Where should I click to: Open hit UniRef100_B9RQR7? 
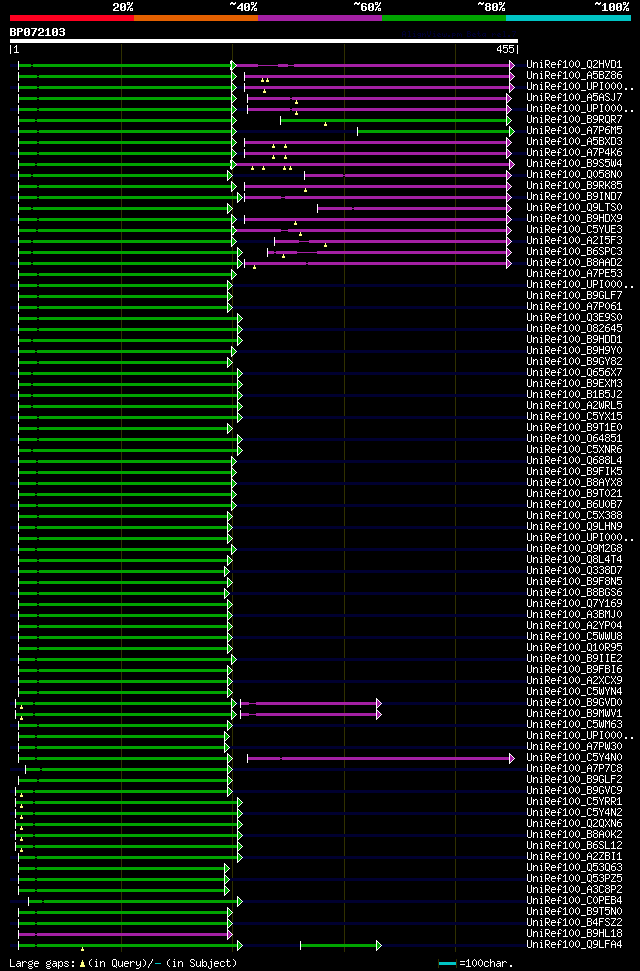click(574, 120)
